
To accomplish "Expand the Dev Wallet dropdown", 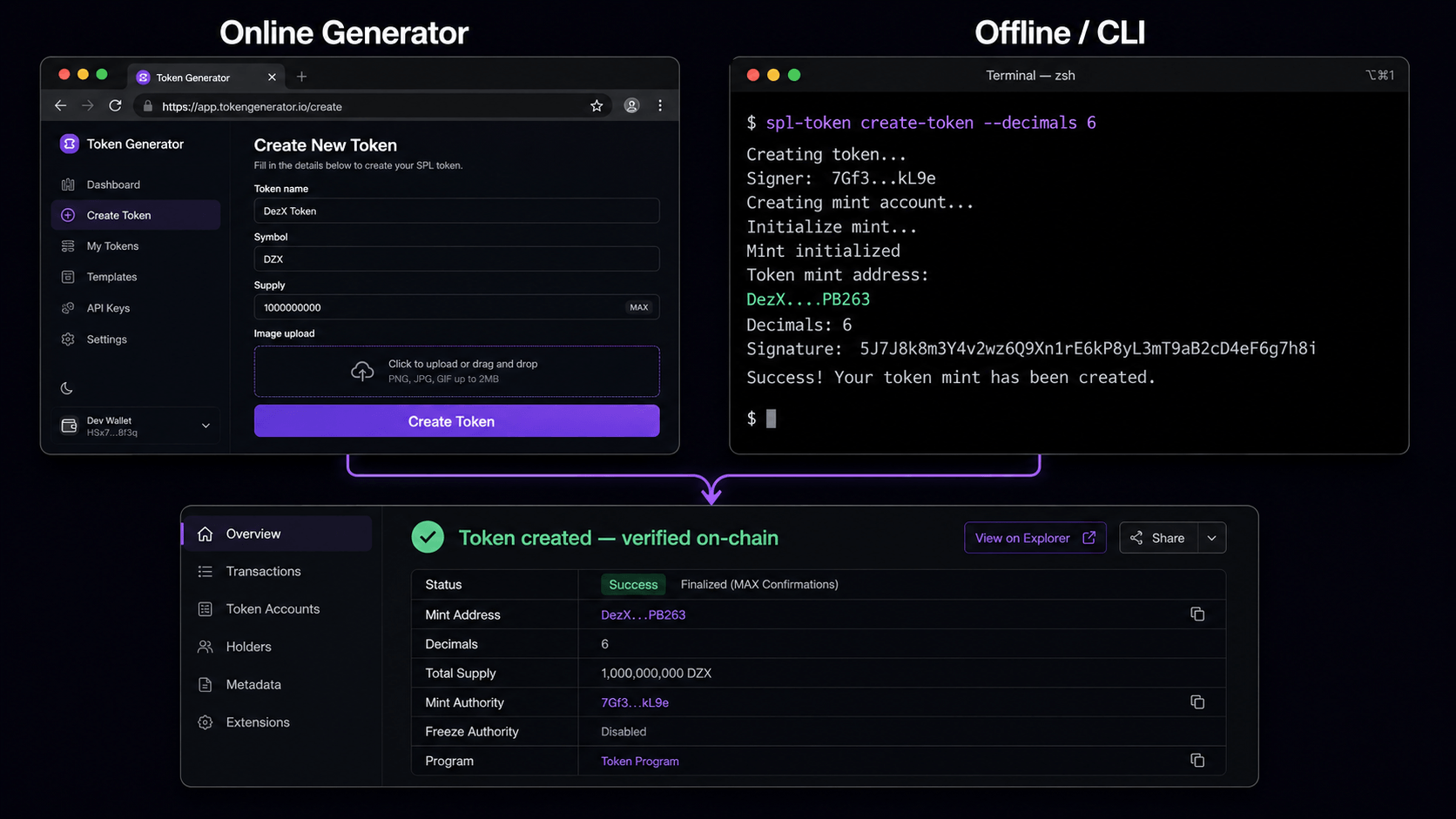I will [206, 426].
